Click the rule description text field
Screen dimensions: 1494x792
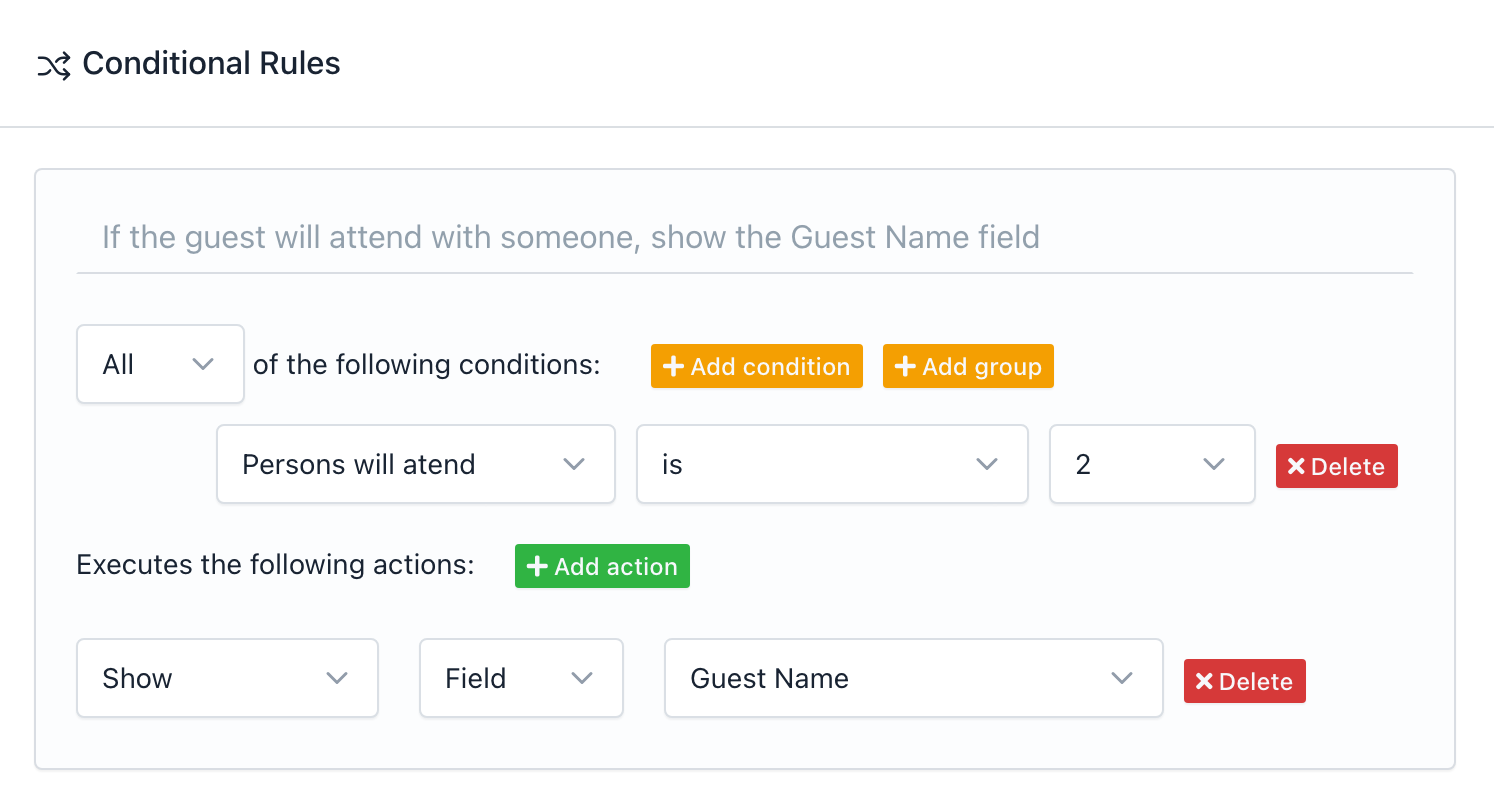coord(744,238)
